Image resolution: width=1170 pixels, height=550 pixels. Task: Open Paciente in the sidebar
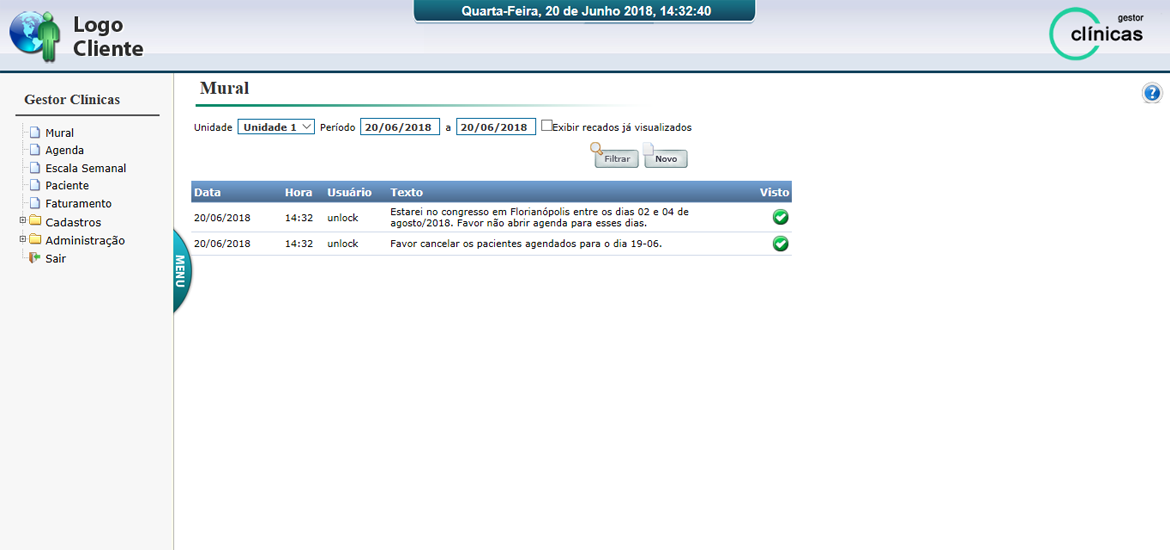click(67, 185)
